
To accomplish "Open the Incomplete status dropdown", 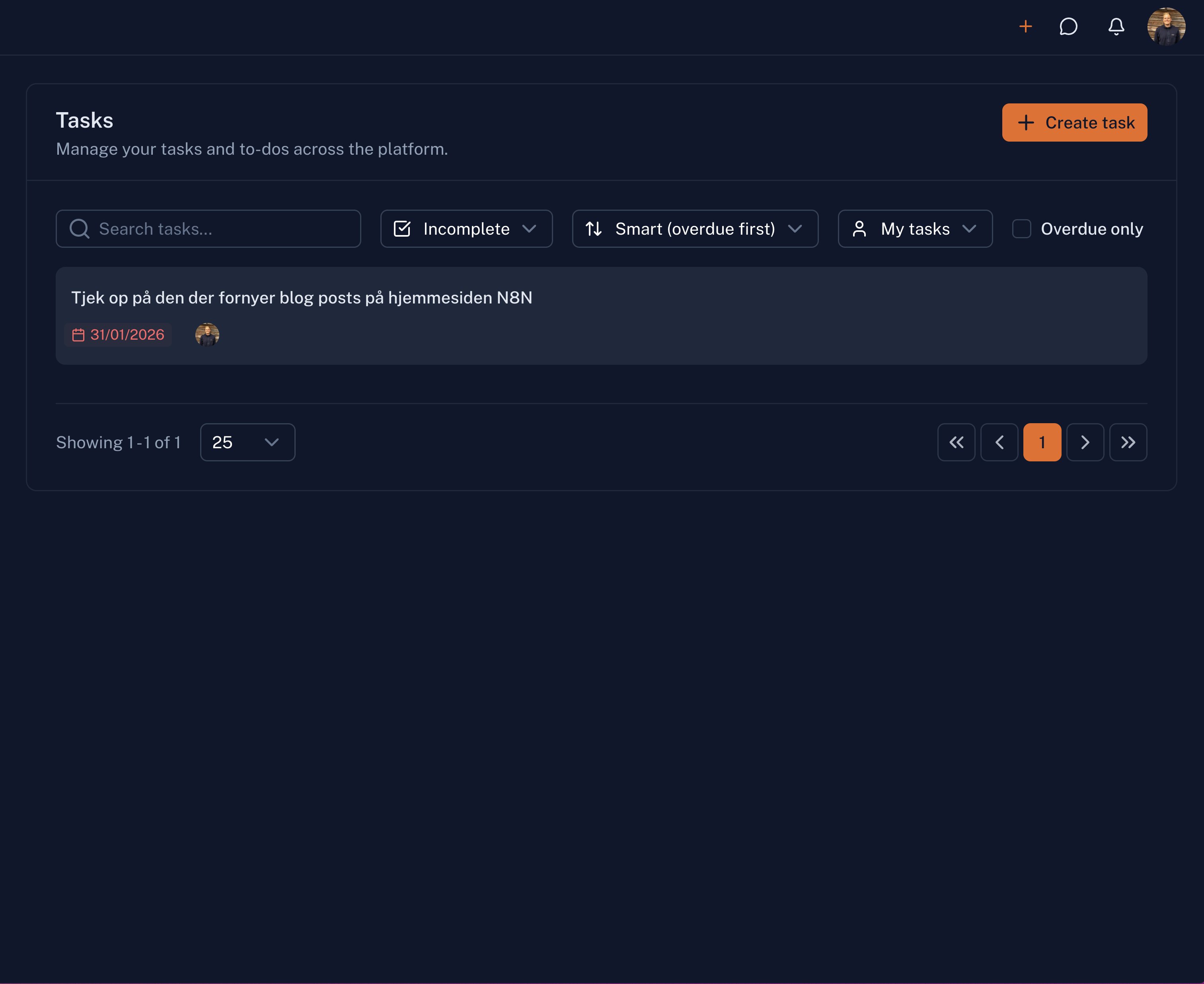I will pyautogui.click(x=466, y=229).
